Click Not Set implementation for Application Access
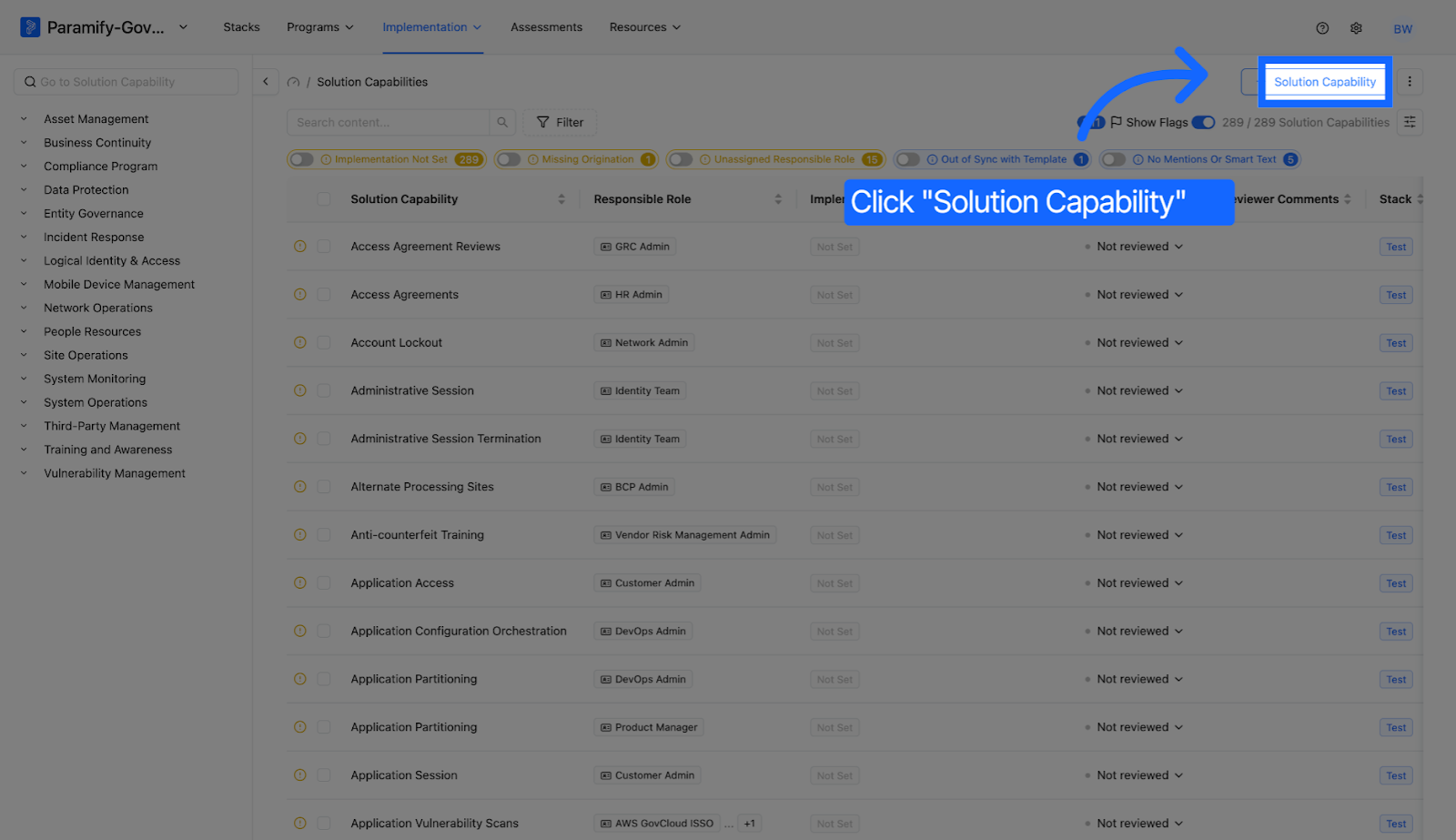Image resolution: width=1456 pixels, height=840 pixels. pos(834,583)
